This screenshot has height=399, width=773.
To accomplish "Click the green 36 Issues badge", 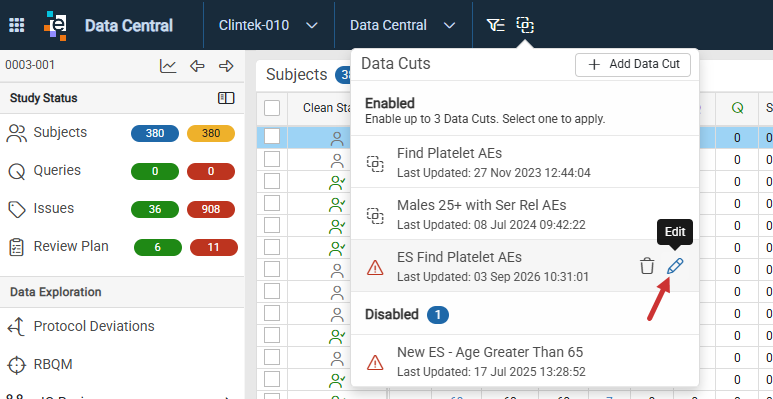I will [x=155, y=210].
